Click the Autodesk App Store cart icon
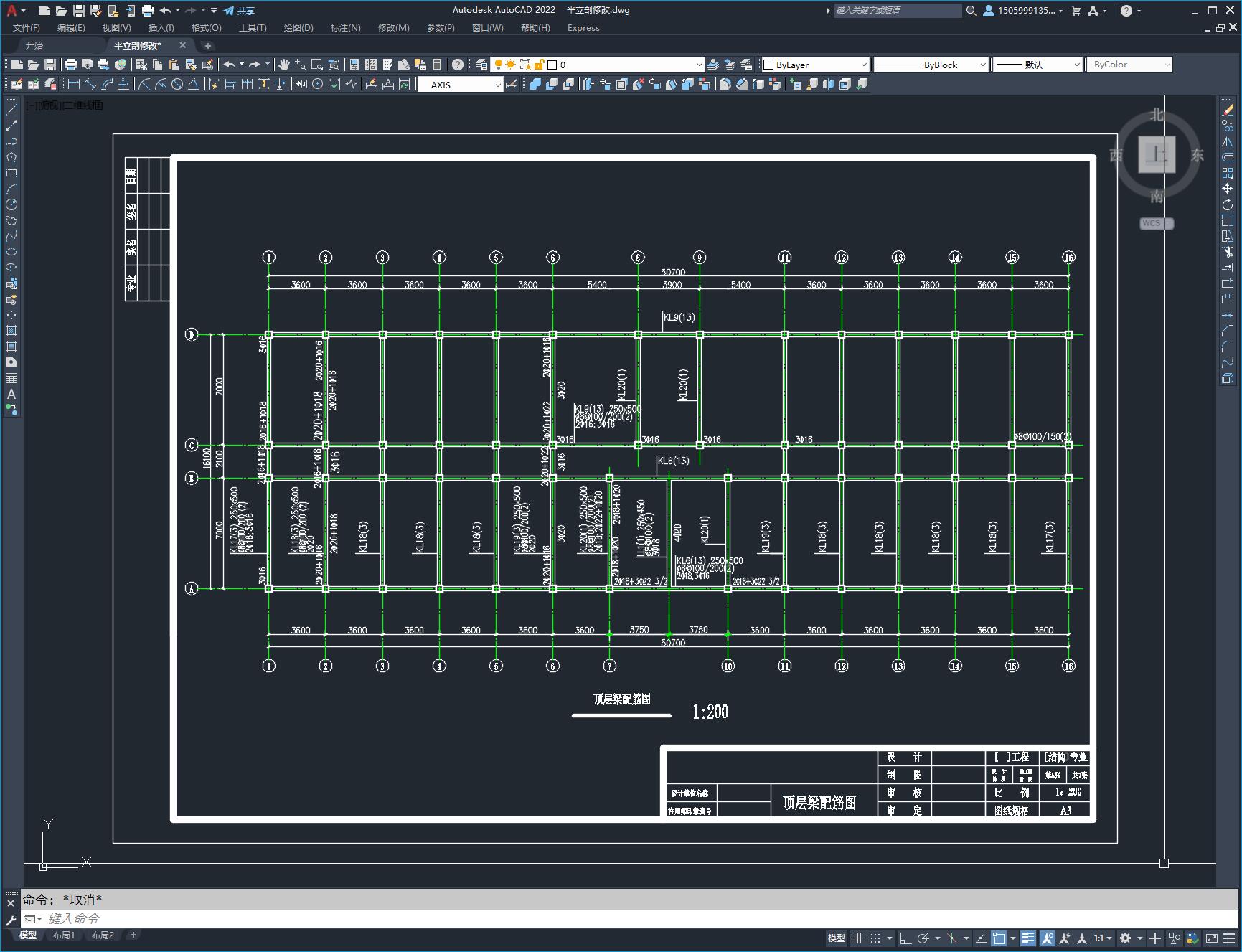This screenshot has height=952, width=1242. click(x=1076, y=11)
